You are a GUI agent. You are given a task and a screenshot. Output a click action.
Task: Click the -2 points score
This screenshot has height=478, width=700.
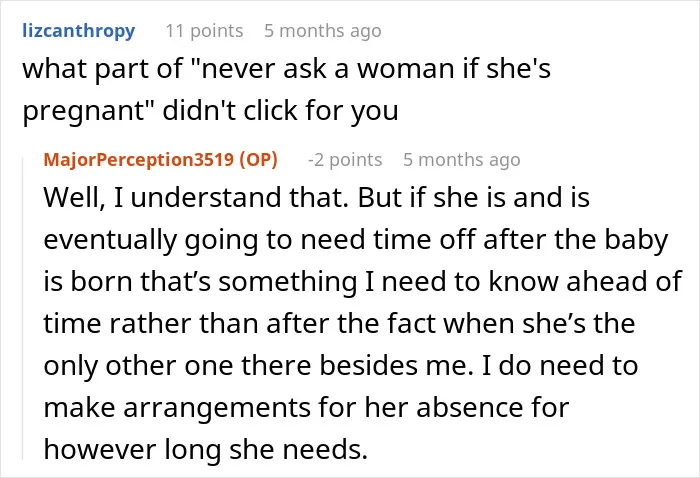[345, 160]
